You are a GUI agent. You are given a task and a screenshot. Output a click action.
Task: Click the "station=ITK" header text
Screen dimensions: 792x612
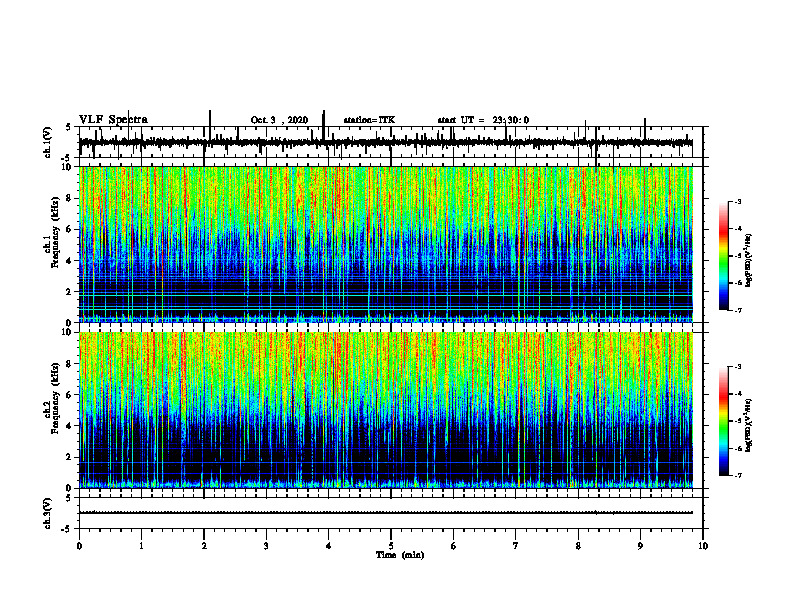(x=369, y=120)
